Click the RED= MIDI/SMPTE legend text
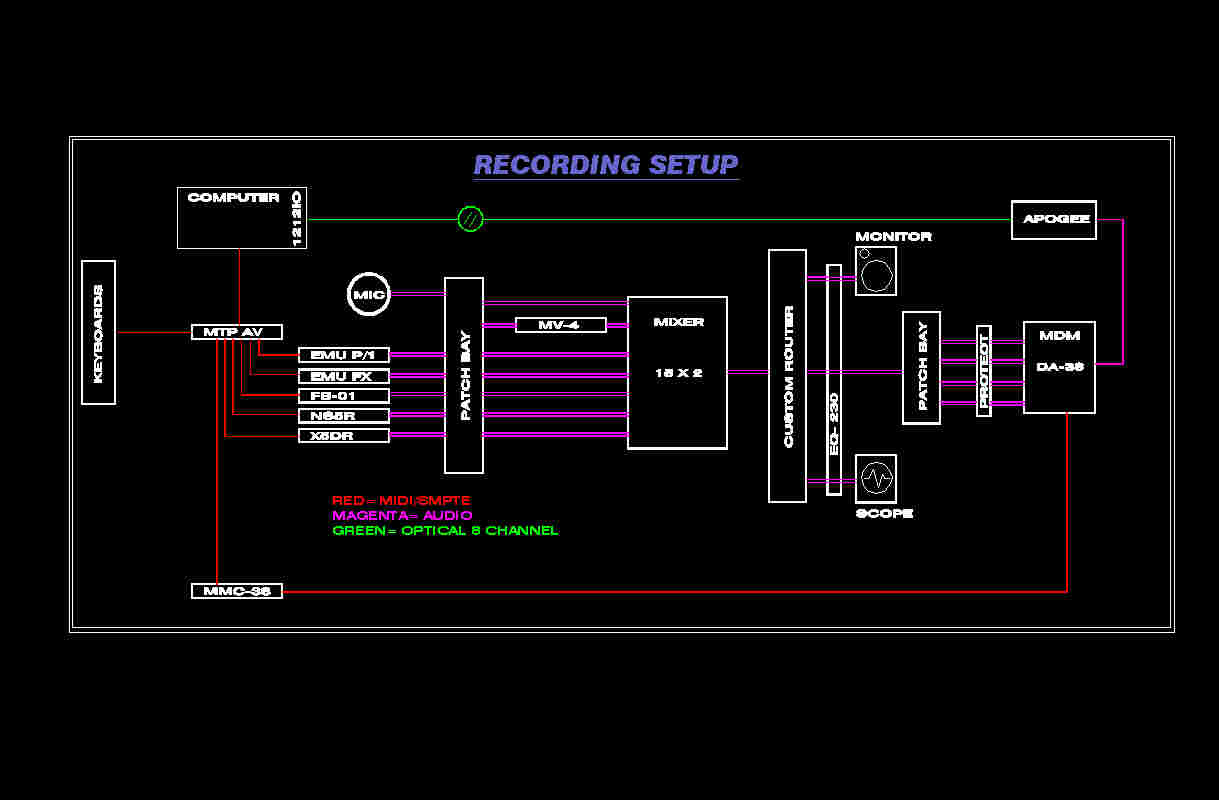The width and height of the screenshot is (1219, 800). tap(401, 500)
